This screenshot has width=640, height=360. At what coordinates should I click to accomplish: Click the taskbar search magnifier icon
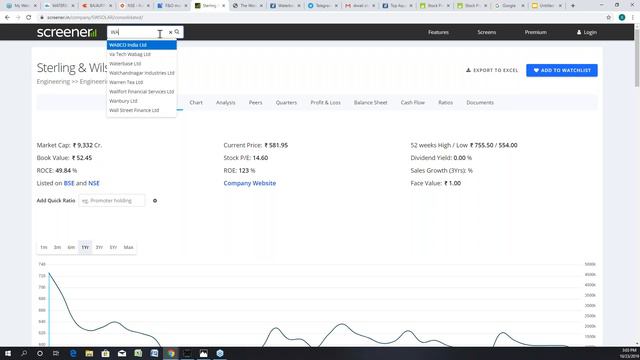pos(24,353)
